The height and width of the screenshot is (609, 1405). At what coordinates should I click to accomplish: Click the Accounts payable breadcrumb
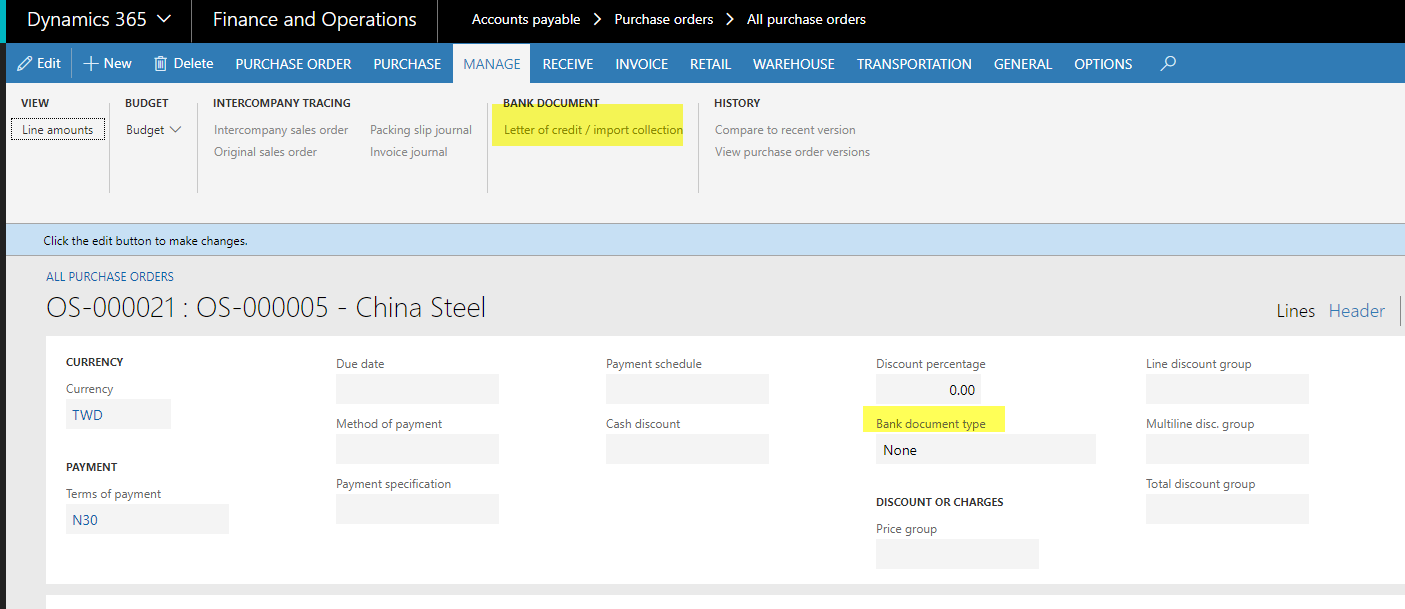coord(526,19)
